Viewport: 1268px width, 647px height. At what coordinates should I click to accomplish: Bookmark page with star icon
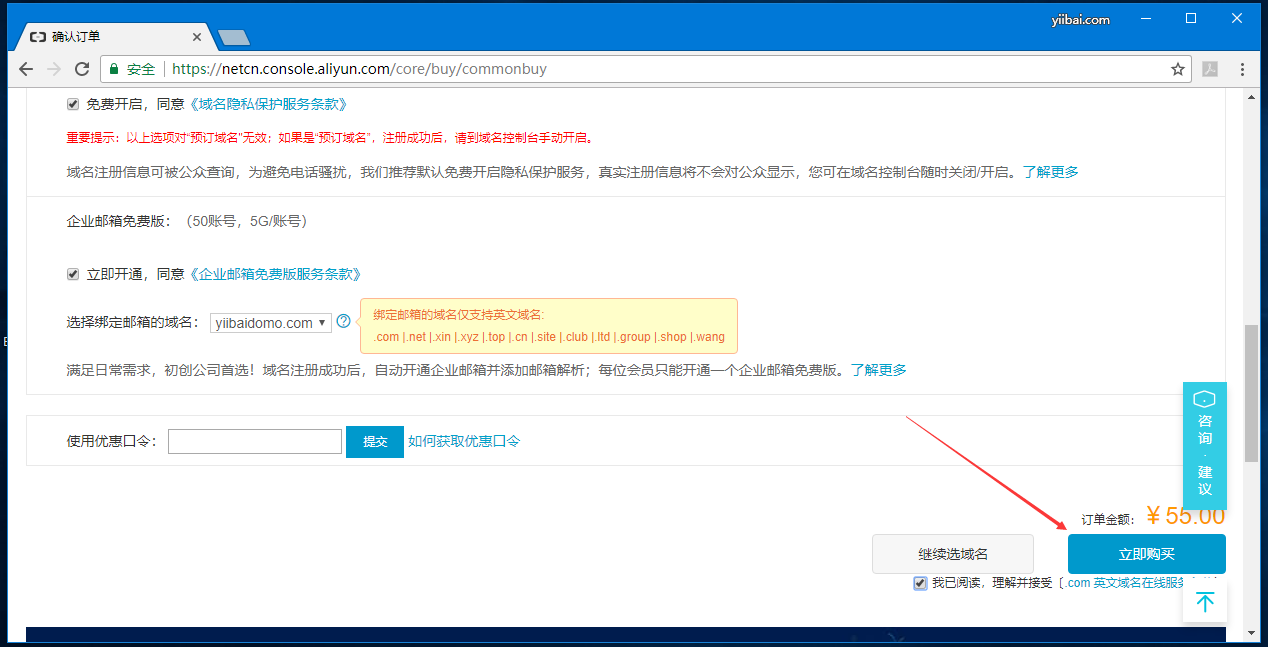[1177, 69]
